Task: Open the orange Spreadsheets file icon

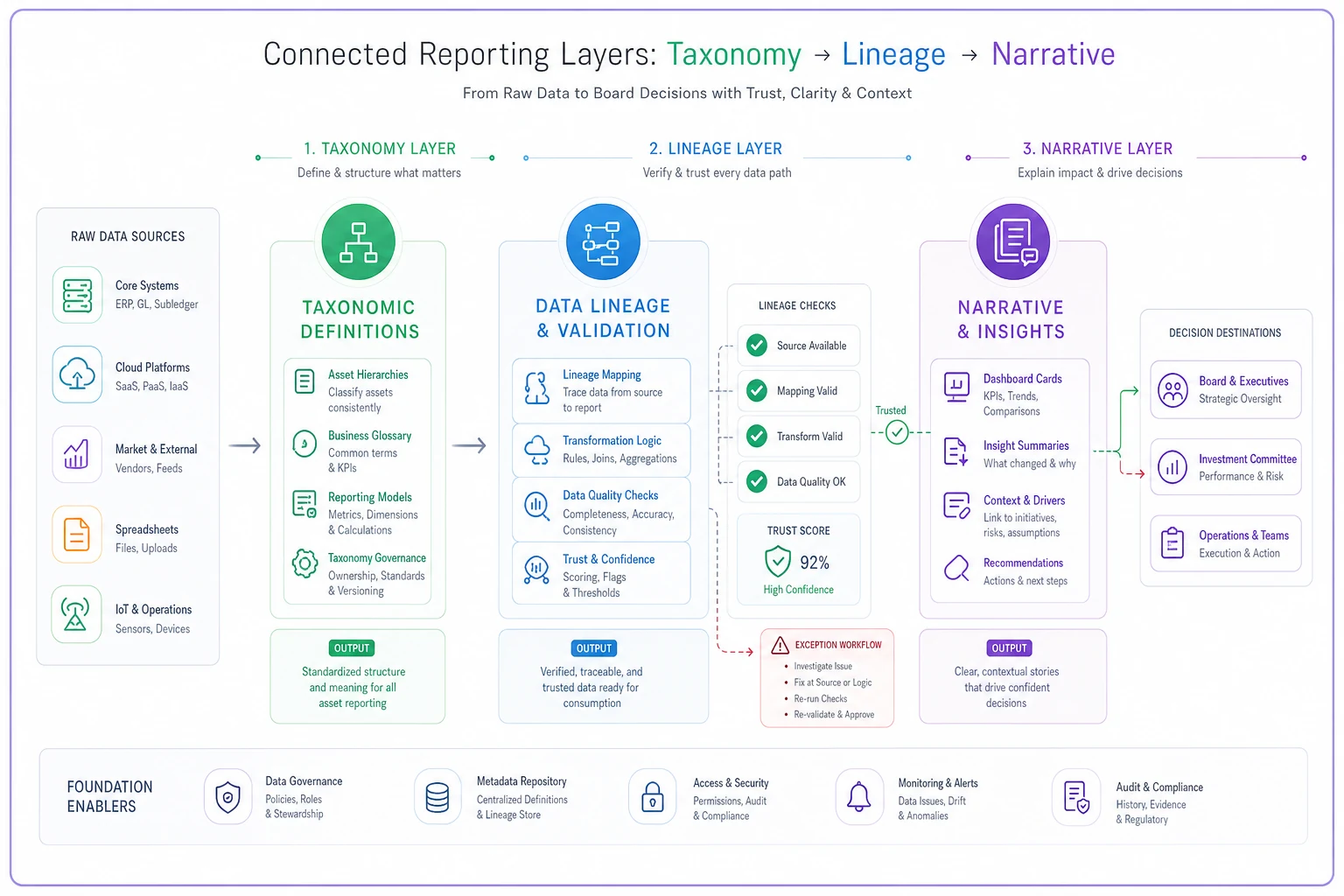Action: point(77,534)
